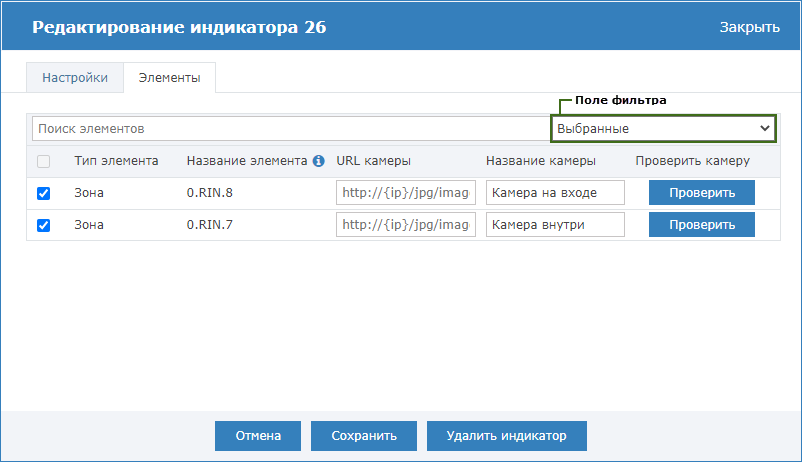Click the info icon beside Название элемента

click(x=318, y=161)
